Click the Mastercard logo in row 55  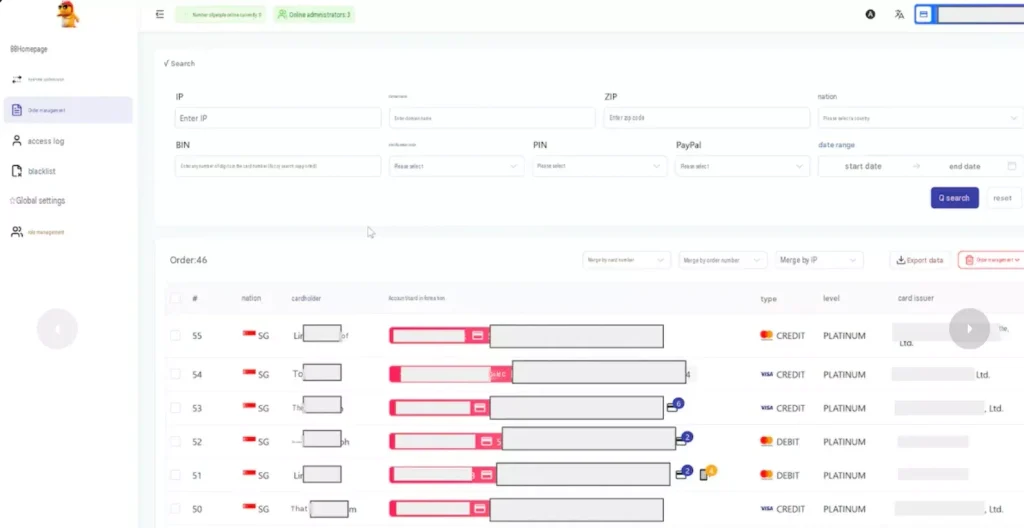766,335
